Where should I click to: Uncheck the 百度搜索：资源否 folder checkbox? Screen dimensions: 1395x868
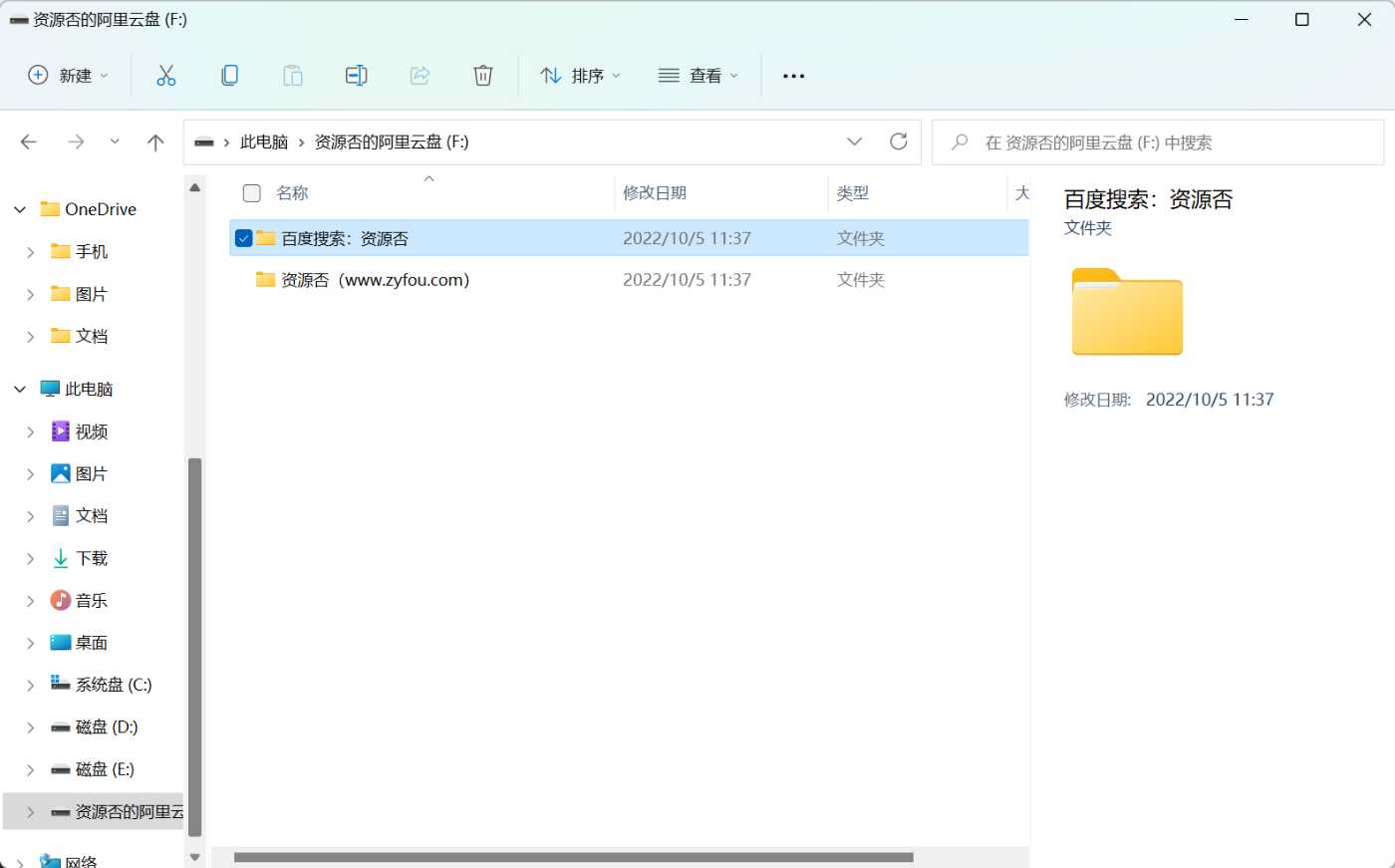pos(243,238)
